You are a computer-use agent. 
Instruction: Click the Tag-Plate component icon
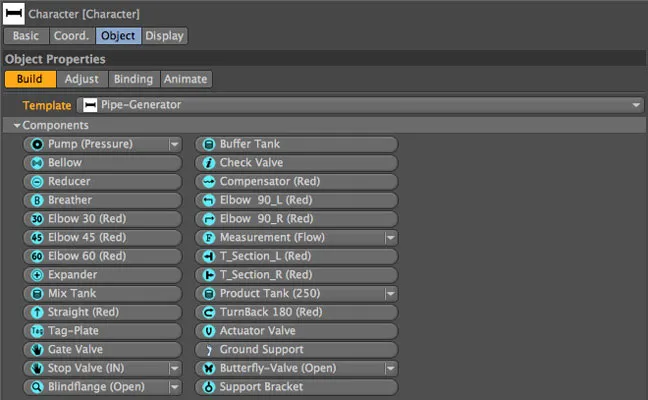(x=37, y=331)
